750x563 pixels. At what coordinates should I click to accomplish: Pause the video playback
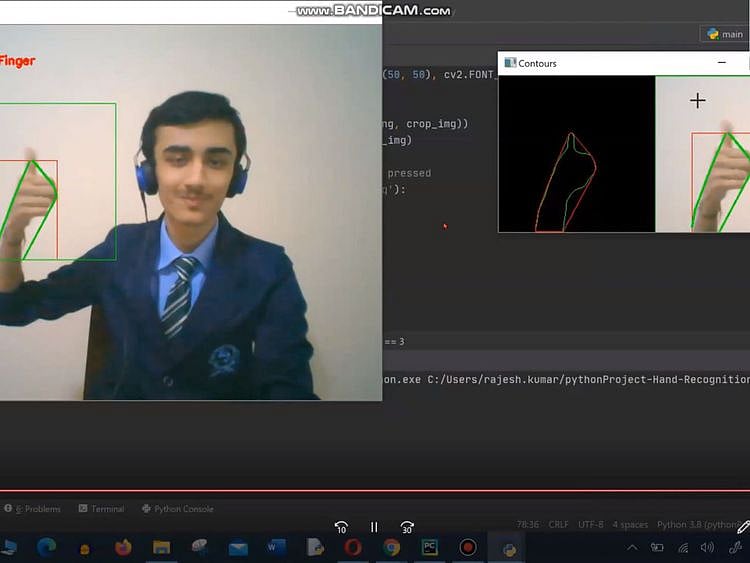374,527
